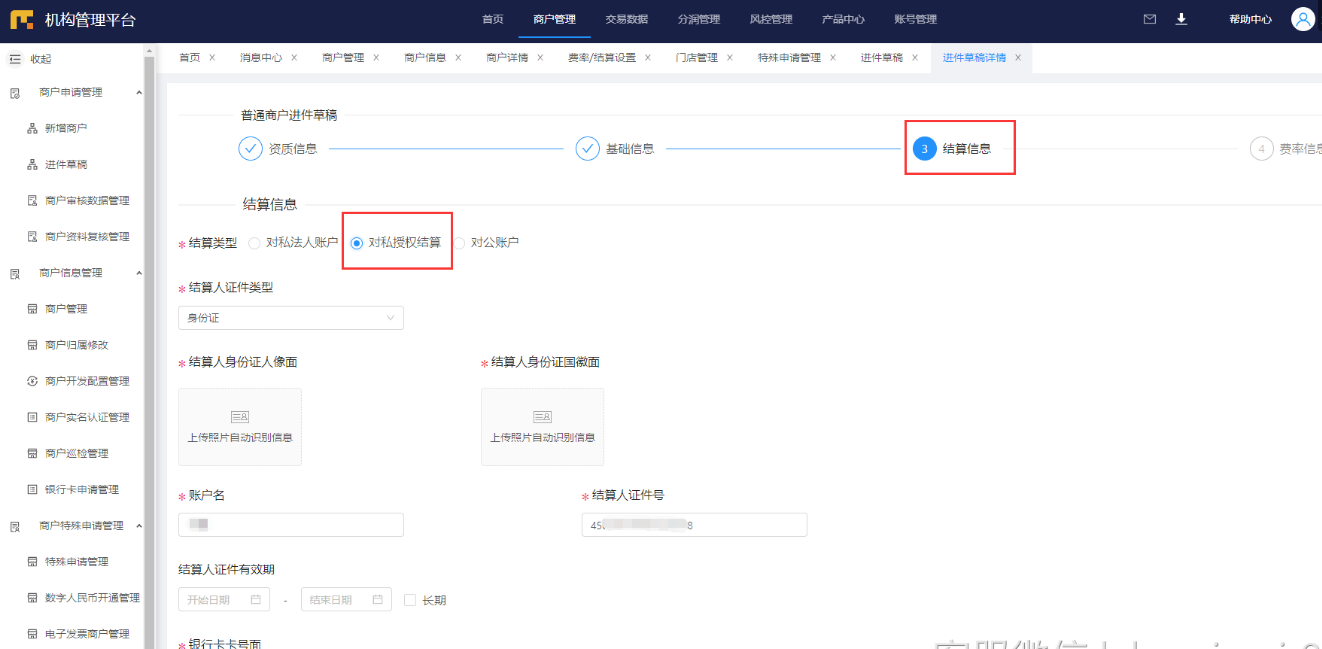The width and height of the screenshot is (1322, 649).
Task: Switch to the 门店管理 tab
Action: point(696,58)
